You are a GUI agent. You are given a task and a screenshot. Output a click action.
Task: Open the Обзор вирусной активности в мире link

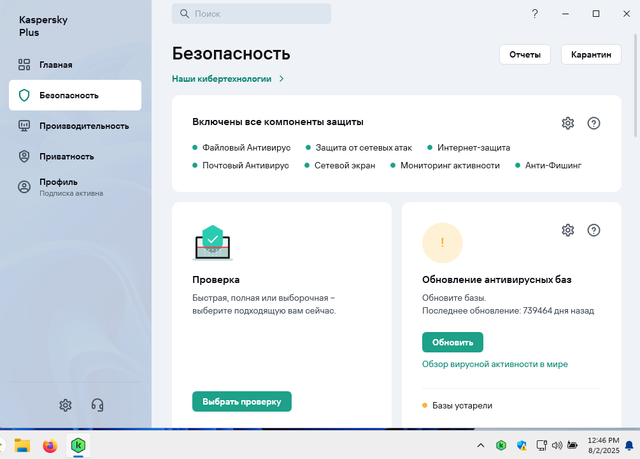coord(495,364)
